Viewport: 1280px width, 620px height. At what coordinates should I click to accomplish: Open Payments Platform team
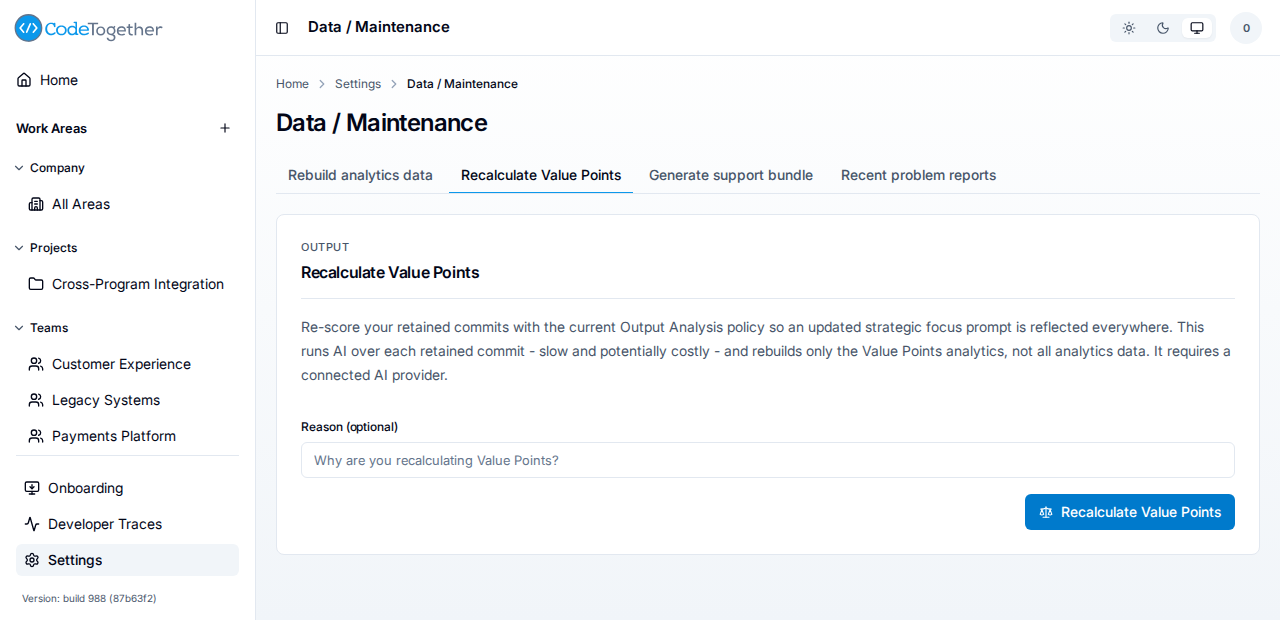tap(127, 436)
